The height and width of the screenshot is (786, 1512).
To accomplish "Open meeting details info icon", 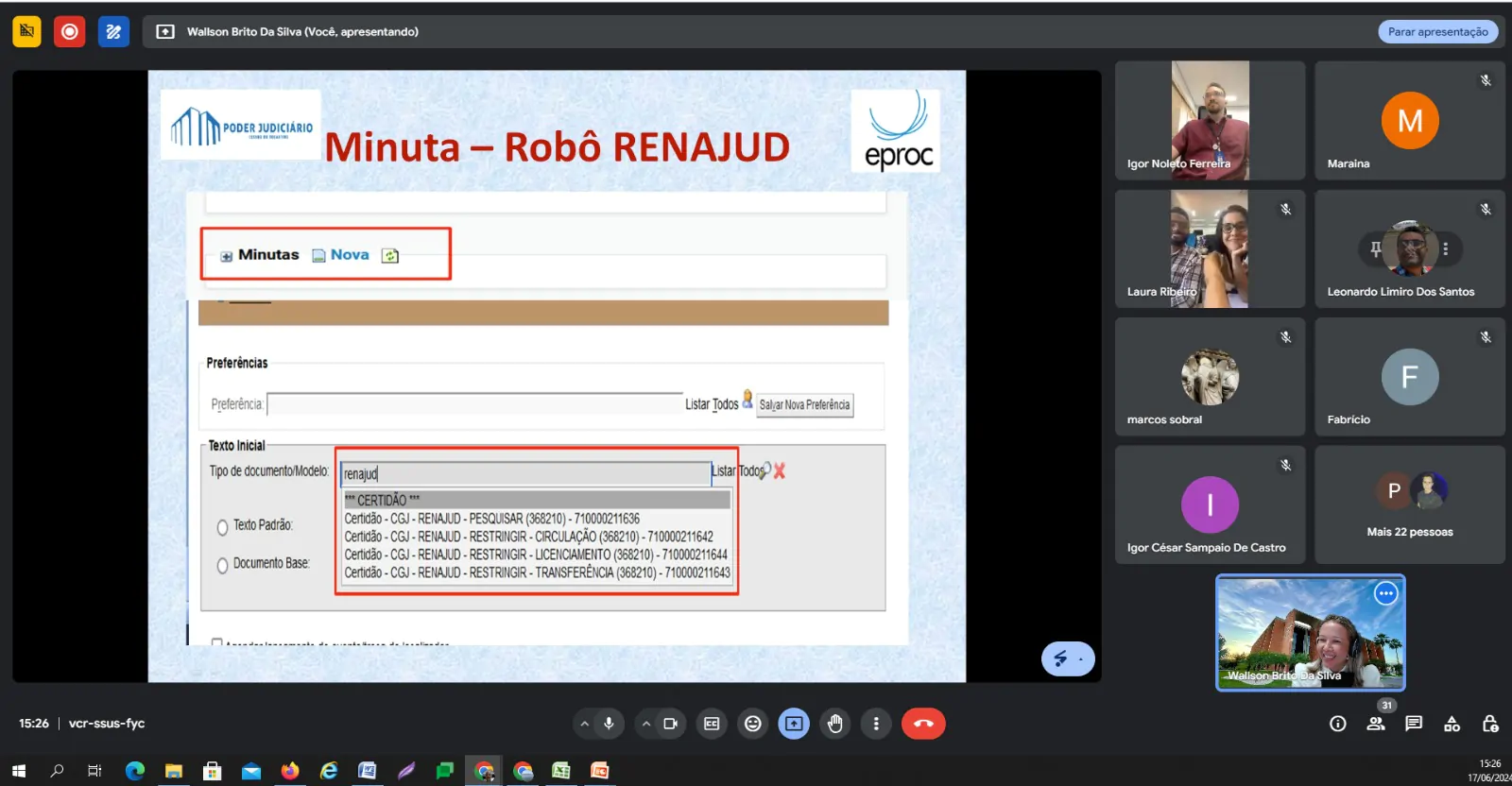I will [1338, 724].
